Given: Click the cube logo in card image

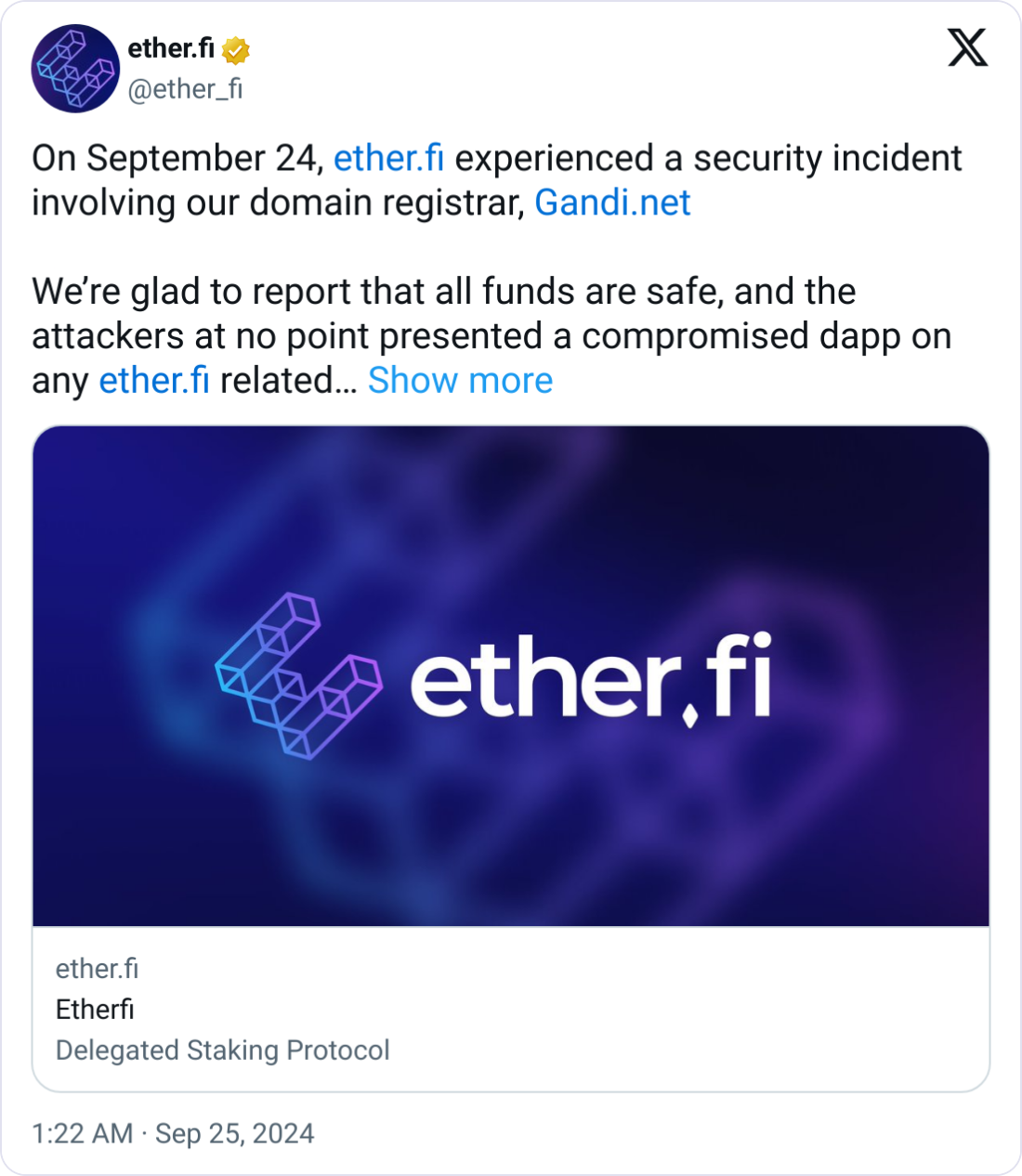Looking at the screenshot, I should (298, 676).
